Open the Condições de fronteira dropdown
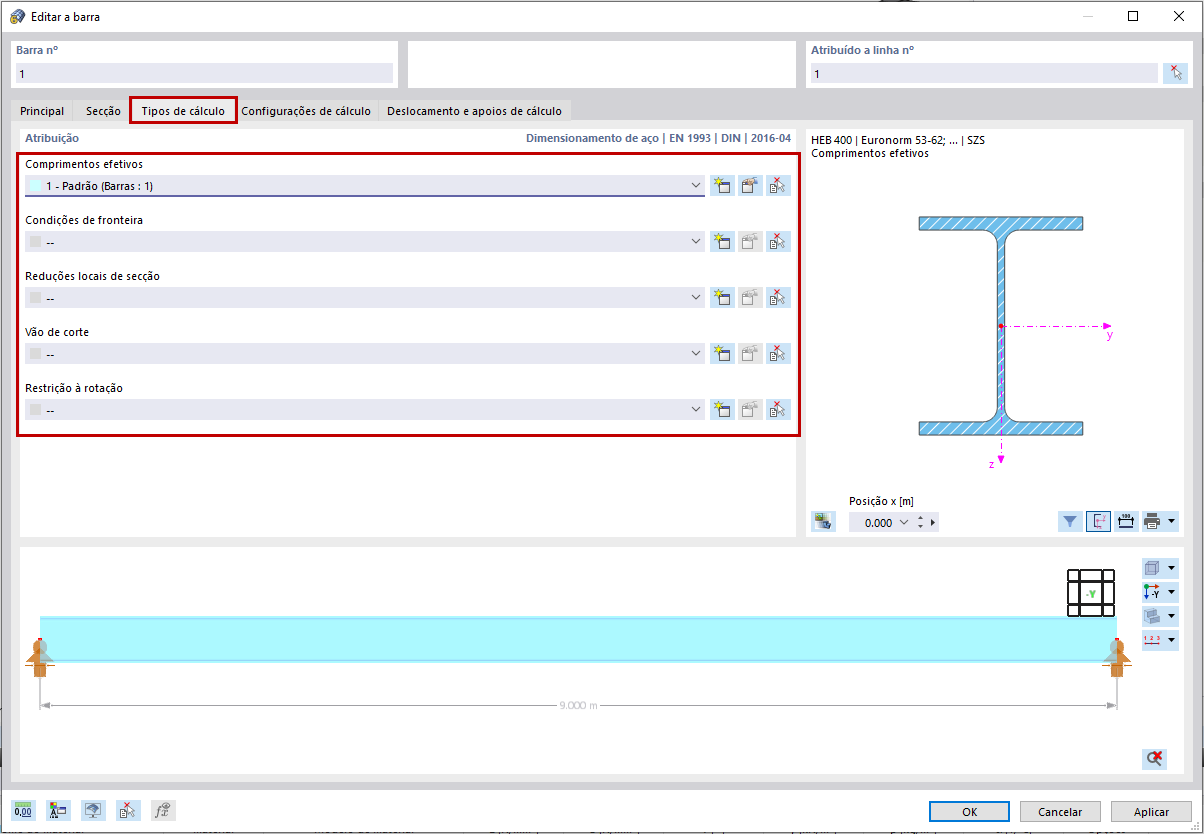 [696, 242]
